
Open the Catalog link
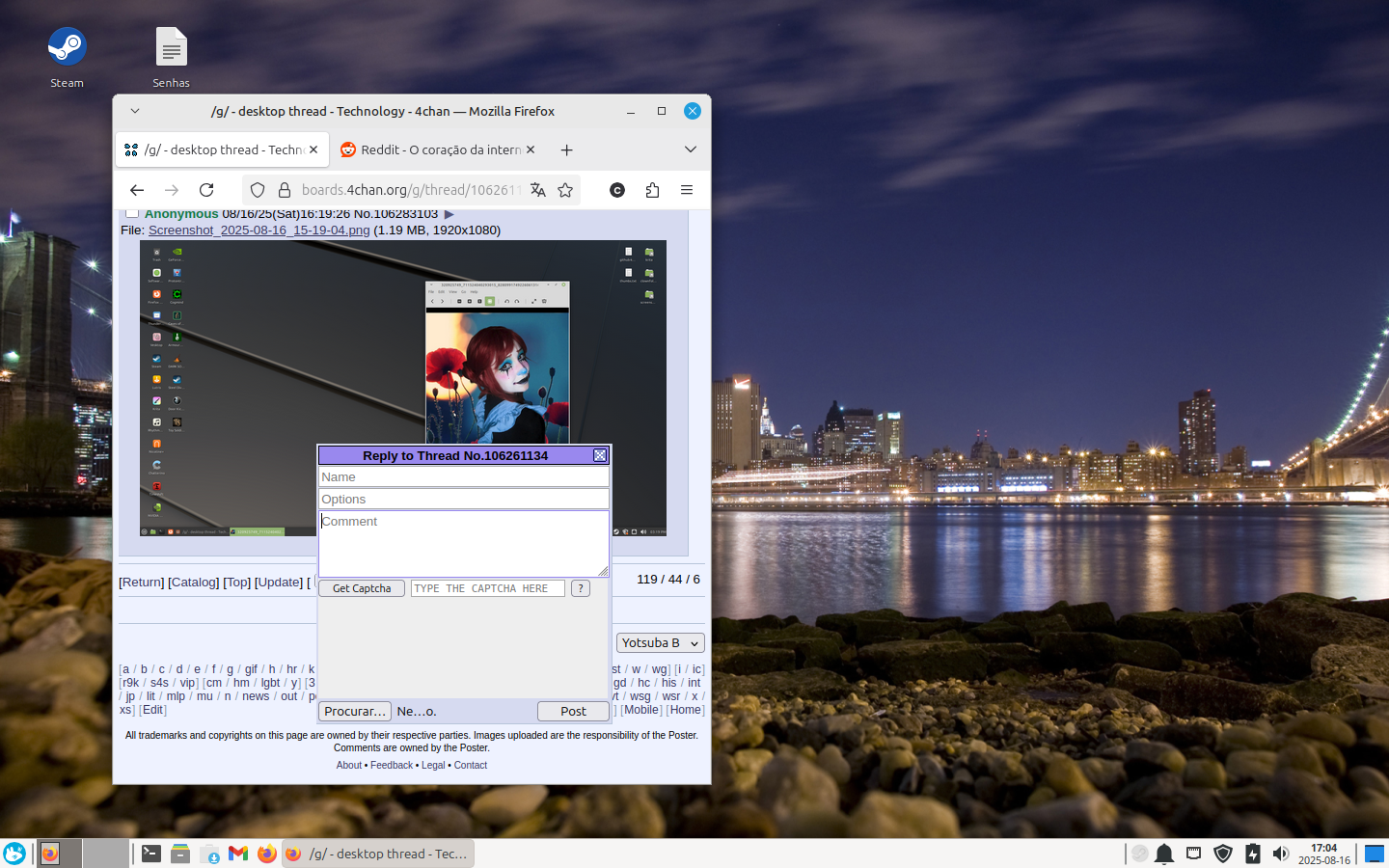[x=194, y=583]
